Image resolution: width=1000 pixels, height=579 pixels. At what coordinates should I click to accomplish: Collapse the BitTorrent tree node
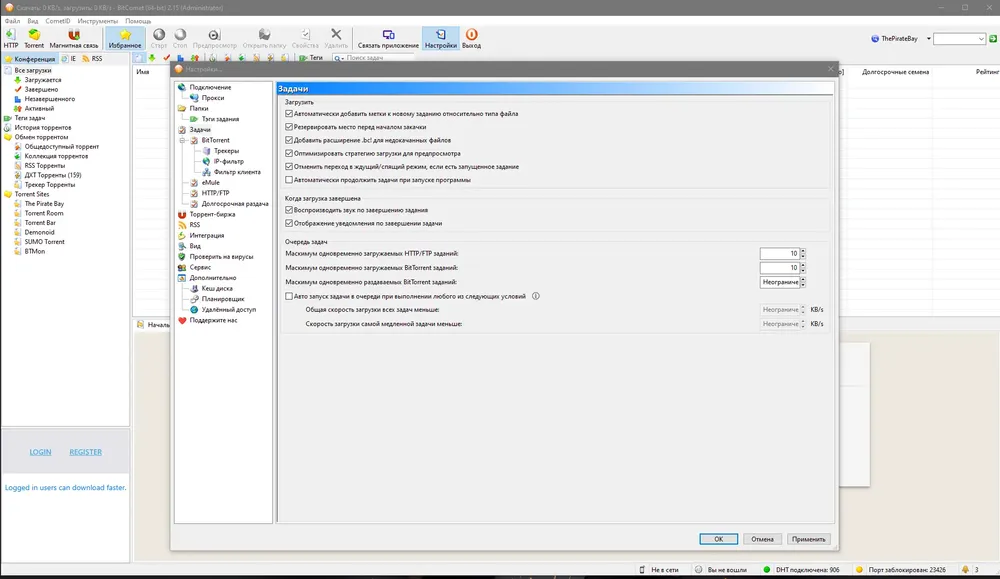click(182, 140)
